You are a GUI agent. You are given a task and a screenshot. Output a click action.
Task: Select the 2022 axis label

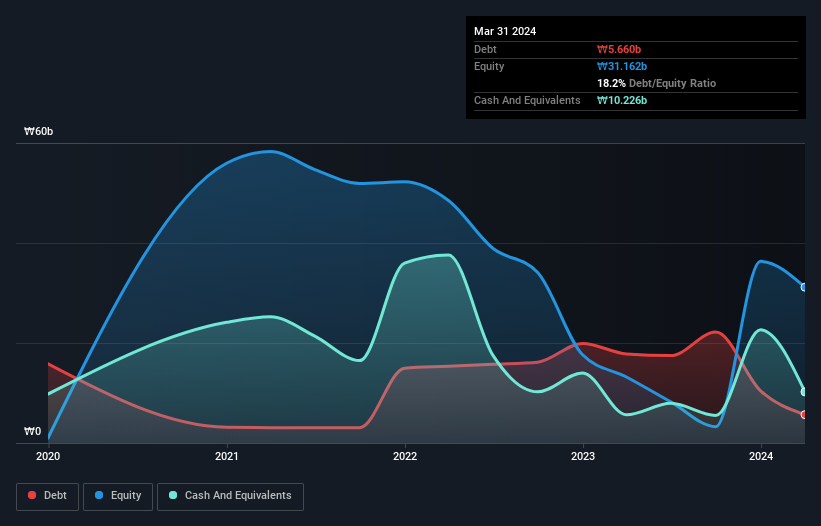(x=405, y=456)
